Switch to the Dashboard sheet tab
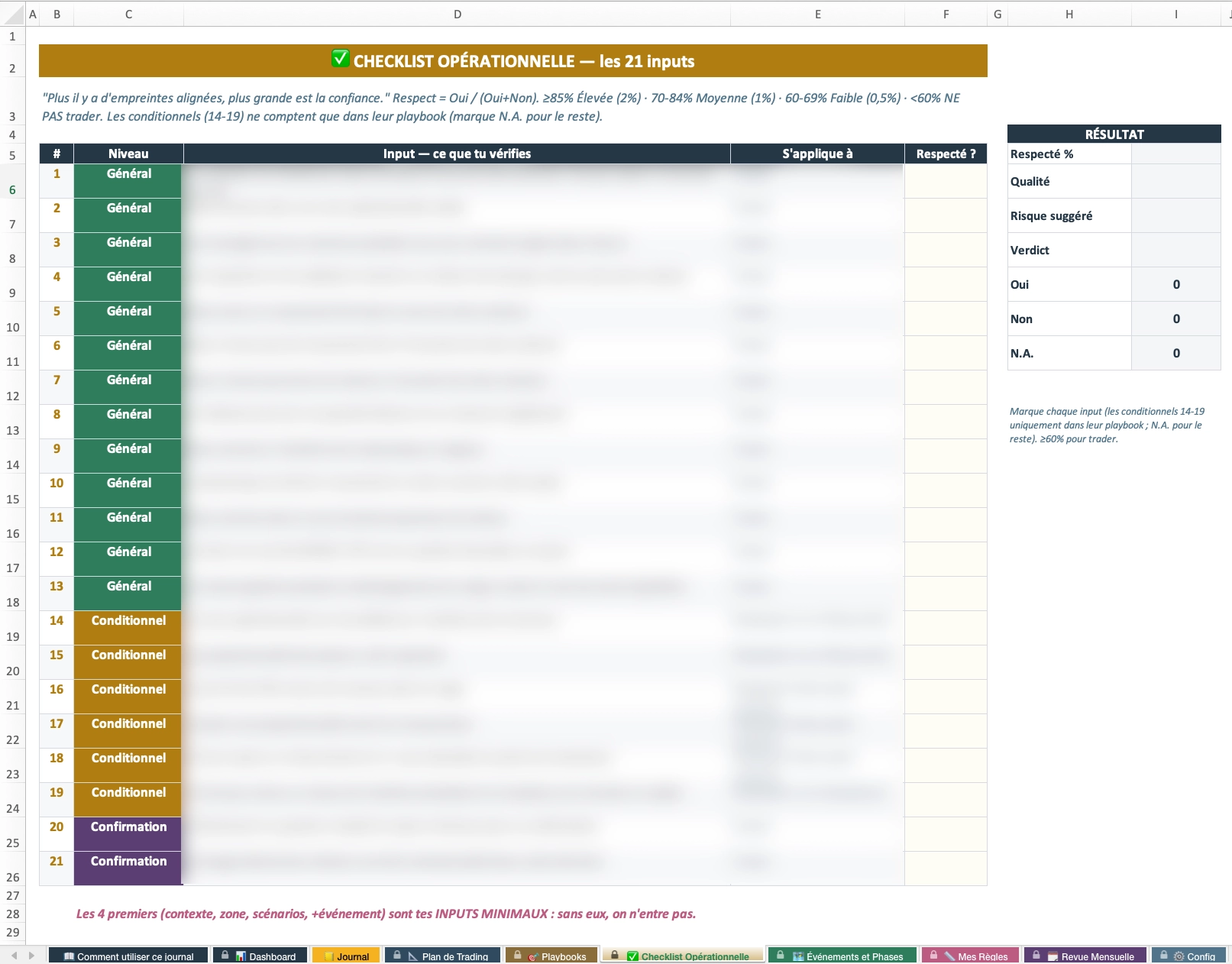The height and width of the screenshot is (964, 1232). click(260, 956)
